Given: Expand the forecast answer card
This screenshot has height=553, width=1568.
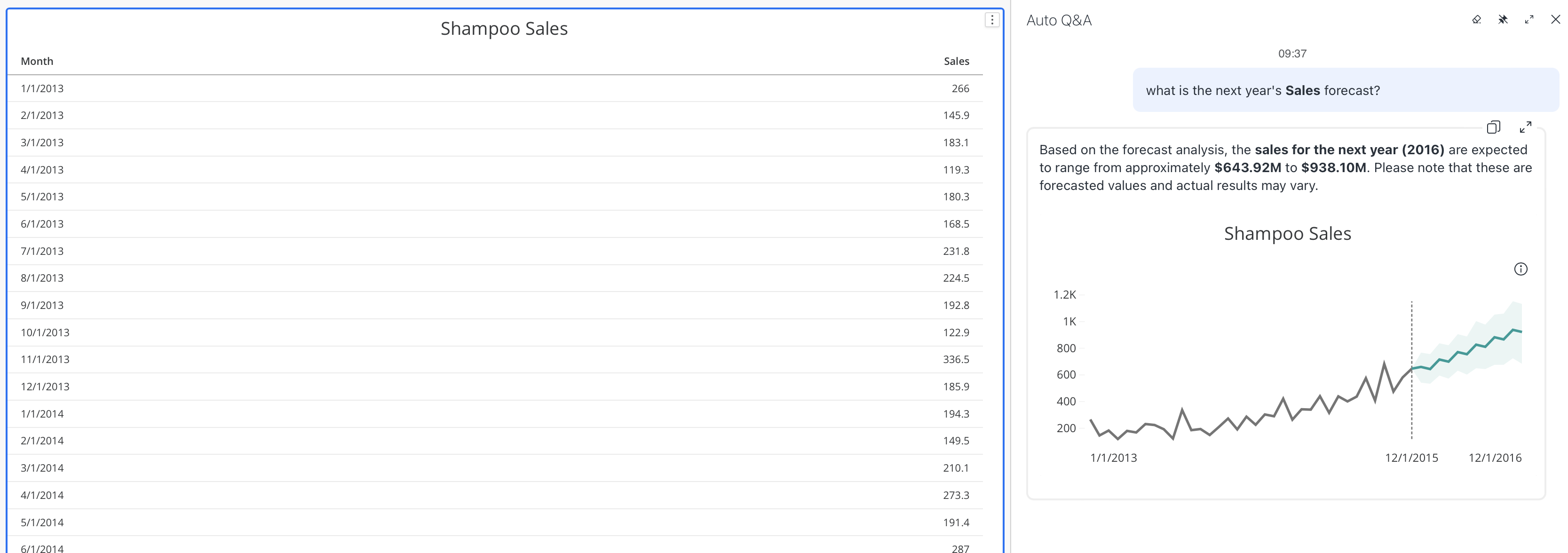Looking at the screenshot, I should coord(1525,127).
